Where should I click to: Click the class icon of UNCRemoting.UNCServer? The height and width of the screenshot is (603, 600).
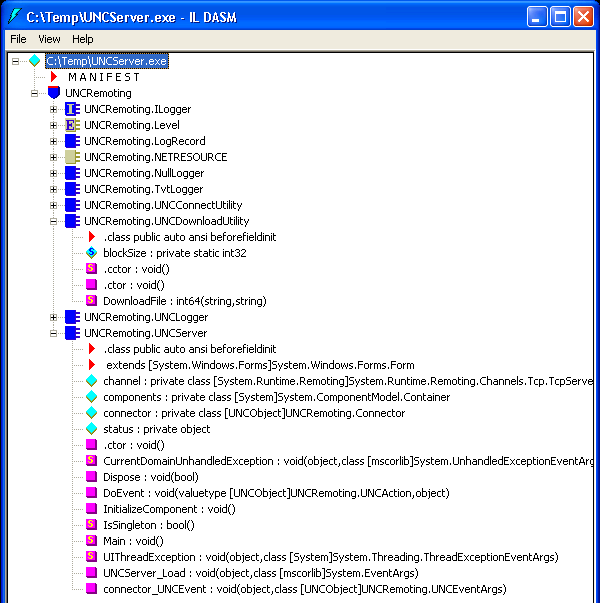tap(72, 333)
